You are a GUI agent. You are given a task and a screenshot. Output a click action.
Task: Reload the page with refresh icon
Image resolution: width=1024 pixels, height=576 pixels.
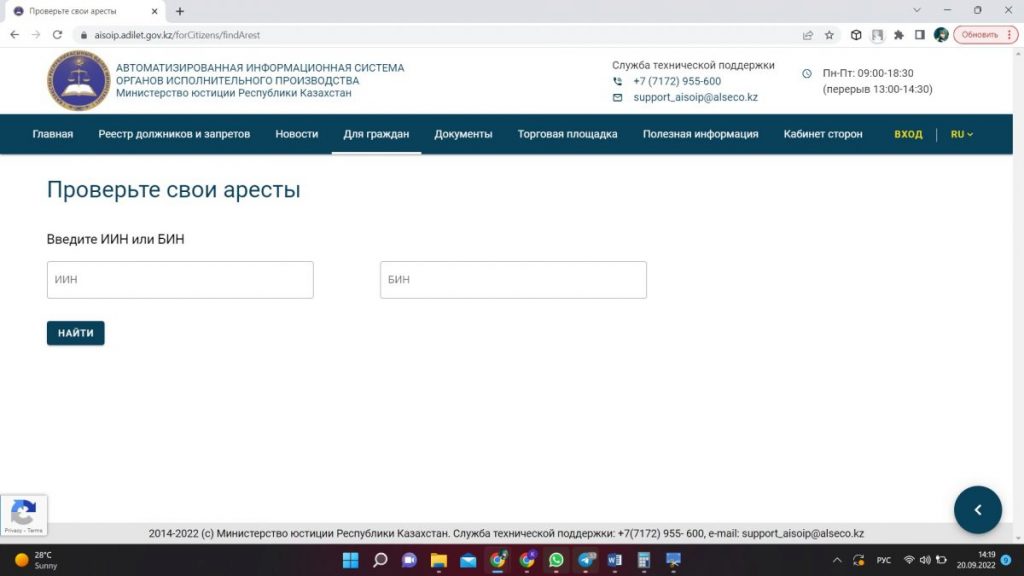click(x=57, y=35)
